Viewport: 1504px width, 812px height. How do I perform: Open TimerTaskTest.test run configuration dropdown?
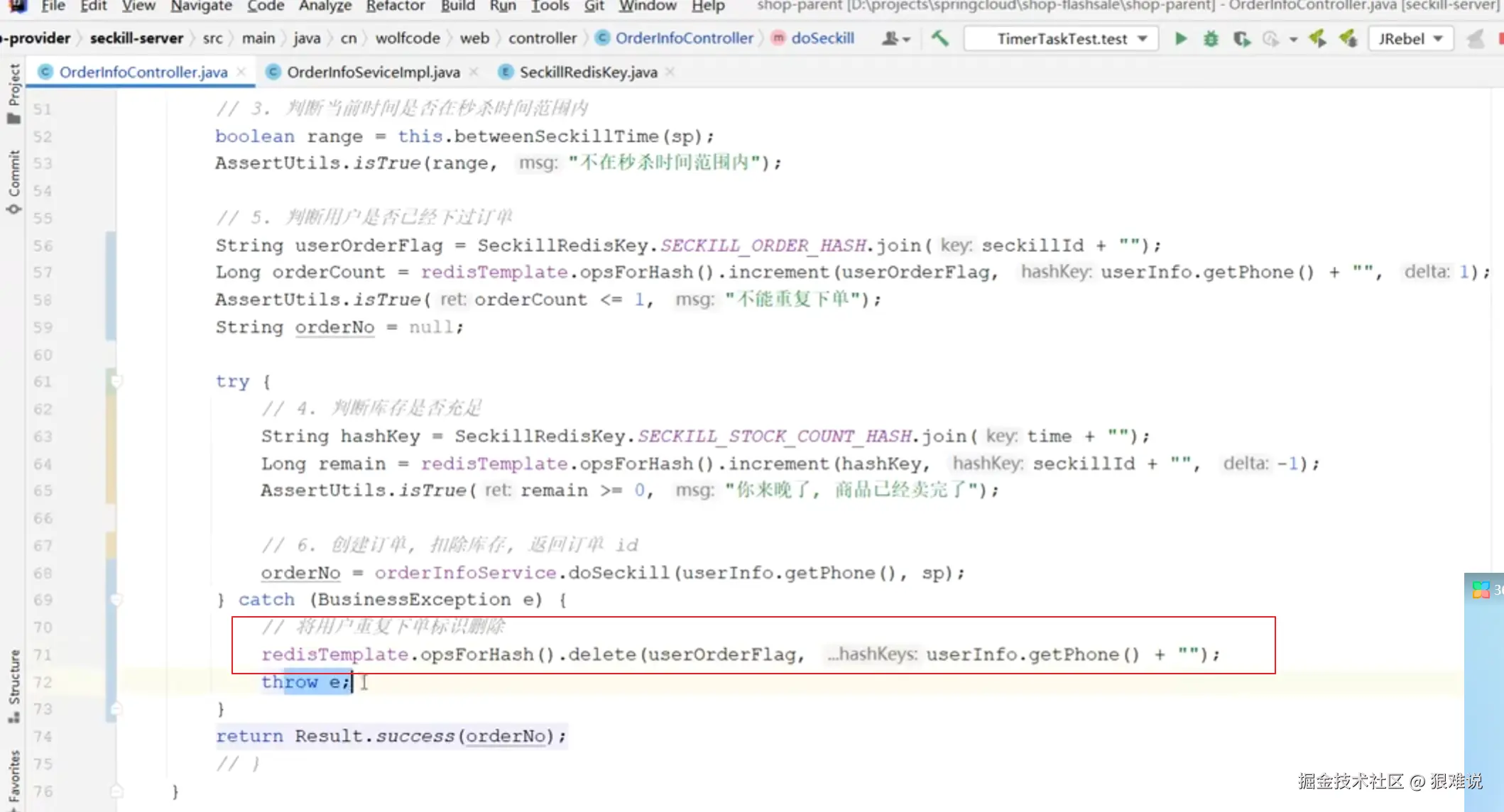(x=1062, y=38)
